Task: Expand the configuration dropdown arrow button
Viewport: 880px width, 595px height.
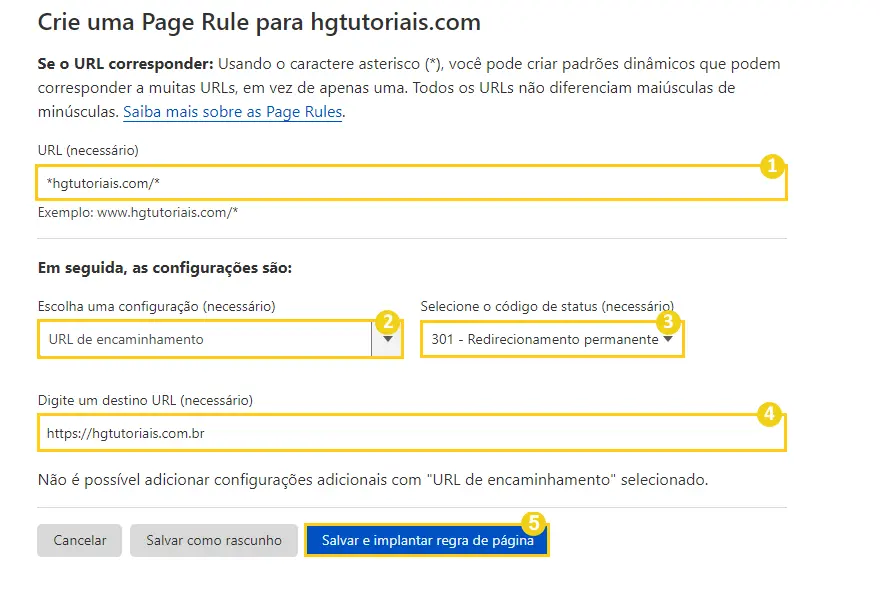Action: [x=386, y=340]
